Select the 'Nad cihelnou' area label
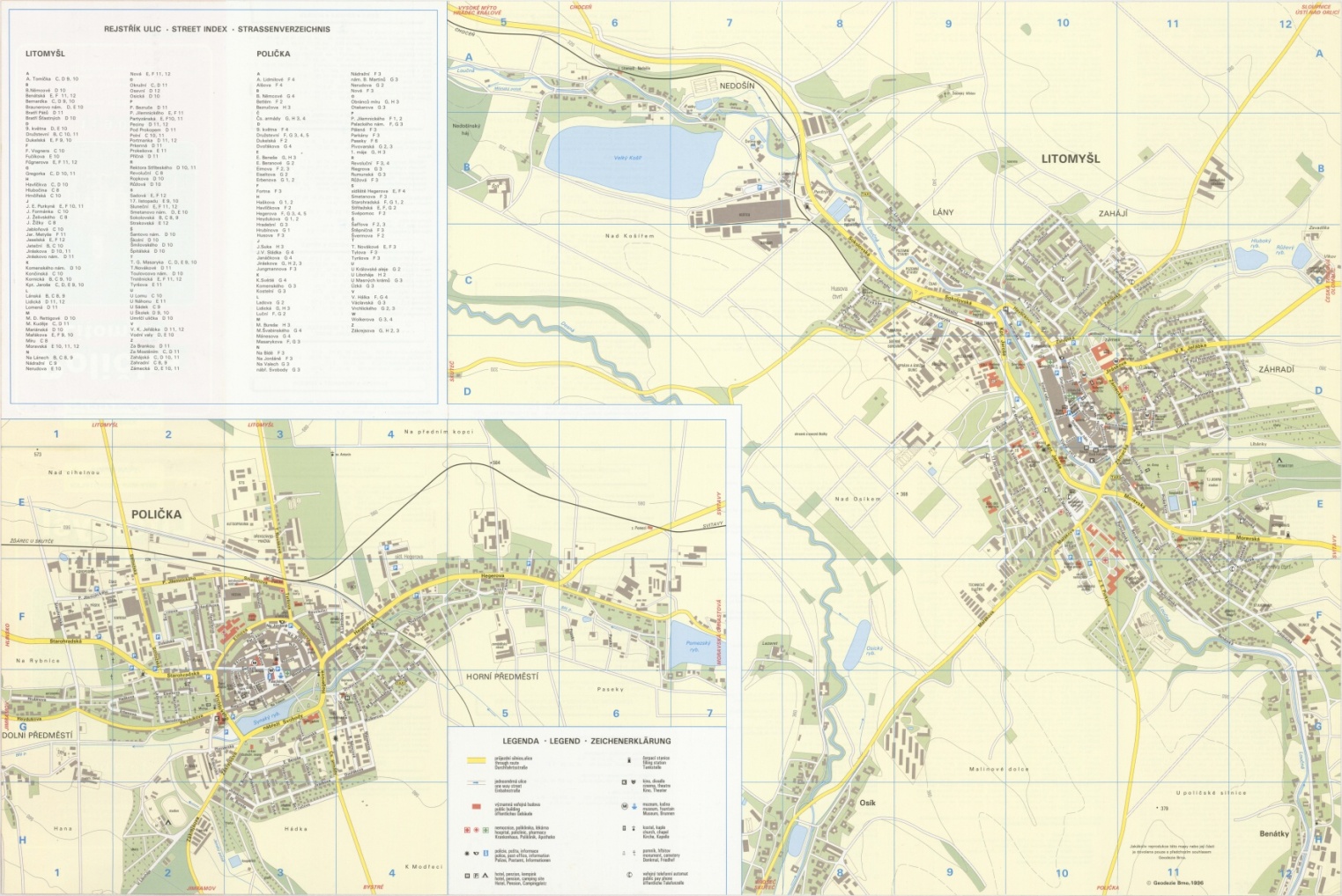Viewport: 1342px width, 896px height. click(x=74, y=472)
